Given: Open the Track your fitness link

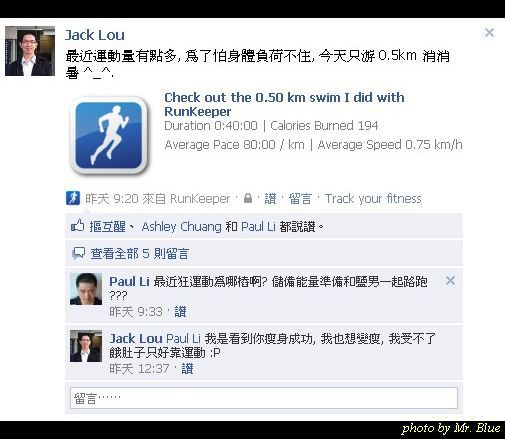Looking at the screenshot, I should coord(373,199).
